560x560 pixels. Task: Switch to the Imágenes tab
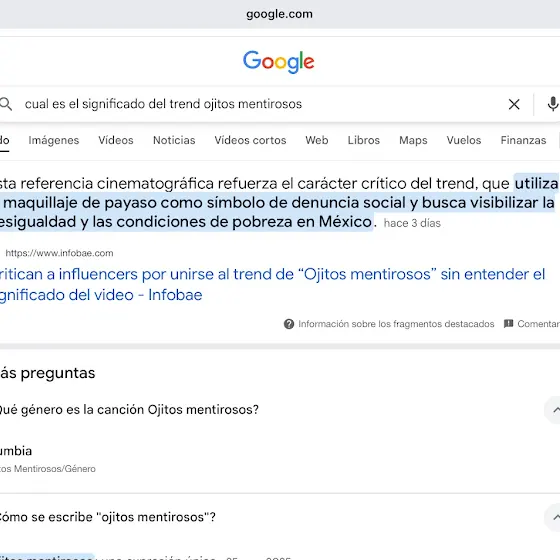[x=54, y=140]
